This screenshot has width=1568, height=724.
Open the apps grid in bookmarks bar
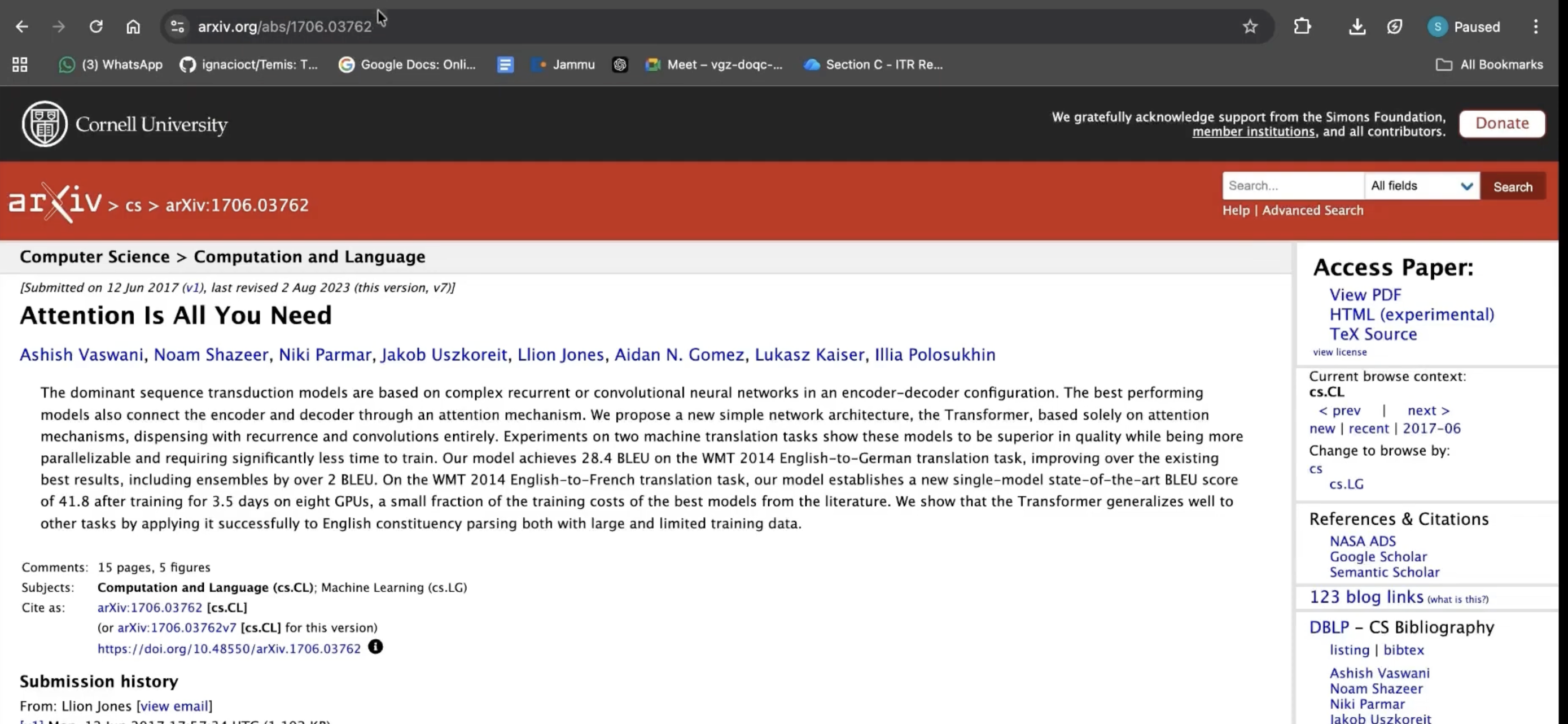[20, 64]
